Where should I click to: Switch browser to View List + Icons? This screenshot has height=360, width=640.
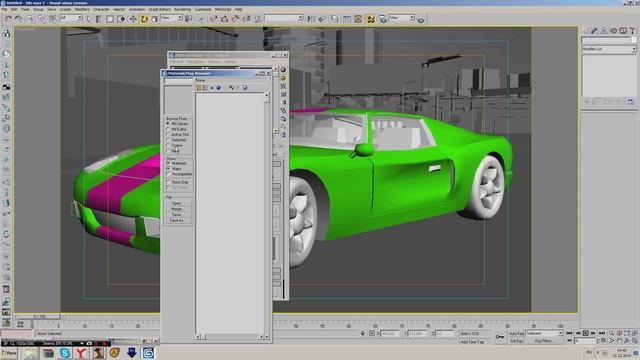(205, 87)
